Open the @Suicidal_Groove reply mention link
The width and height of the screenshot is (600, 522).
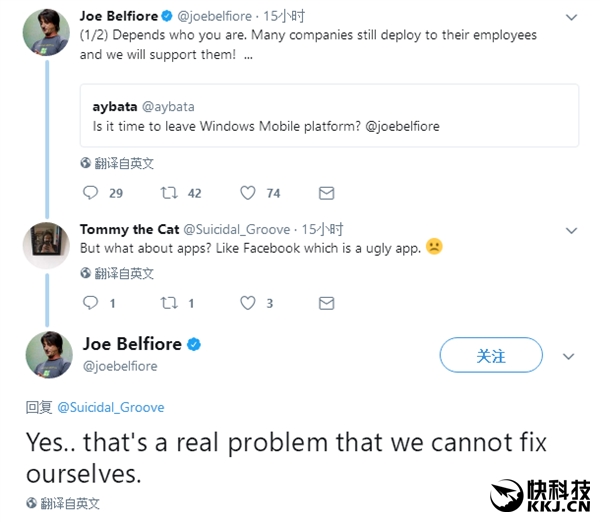pos(110,407)
